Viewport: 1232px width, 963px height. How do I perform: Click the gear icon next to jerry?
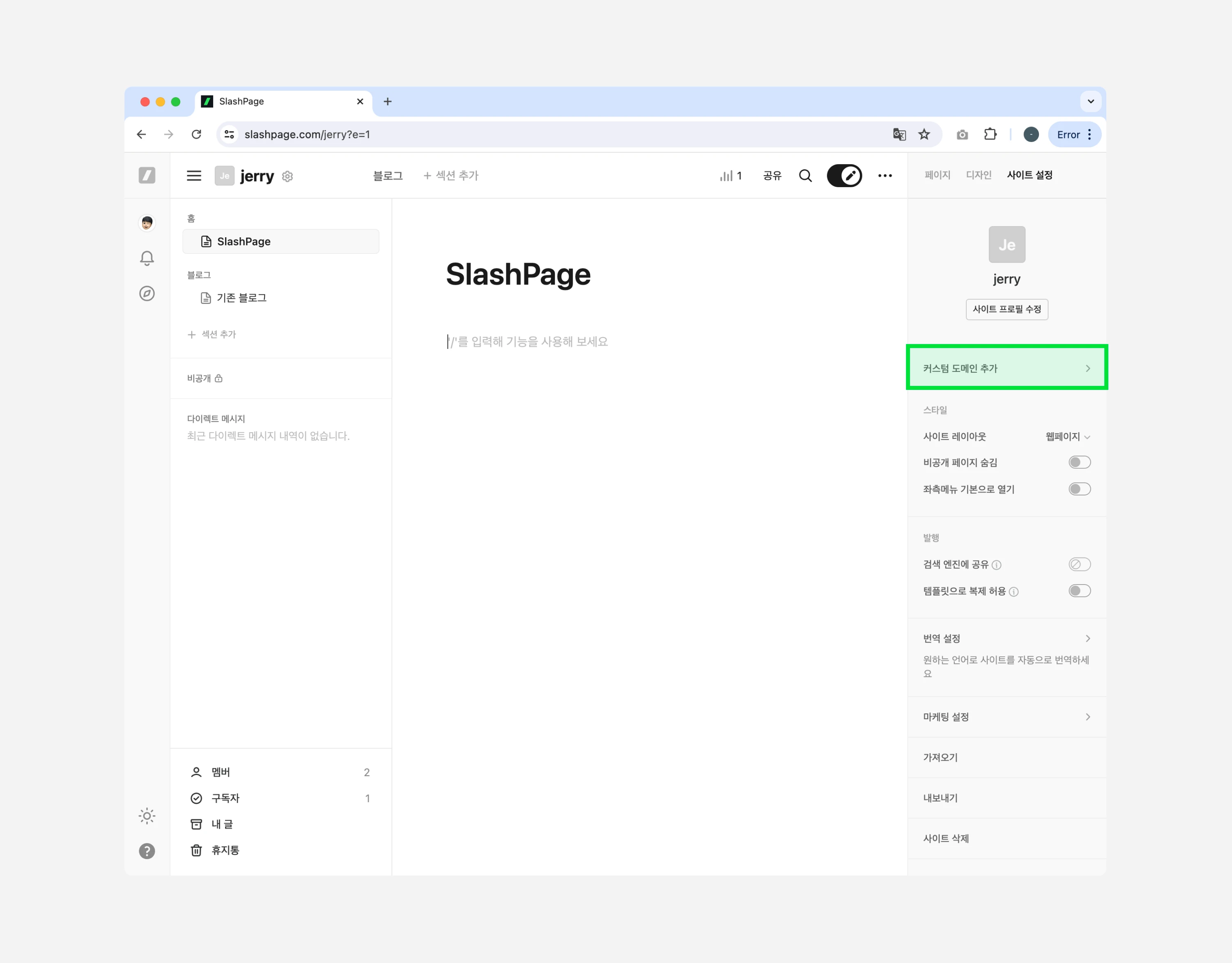tap(288, 177)
